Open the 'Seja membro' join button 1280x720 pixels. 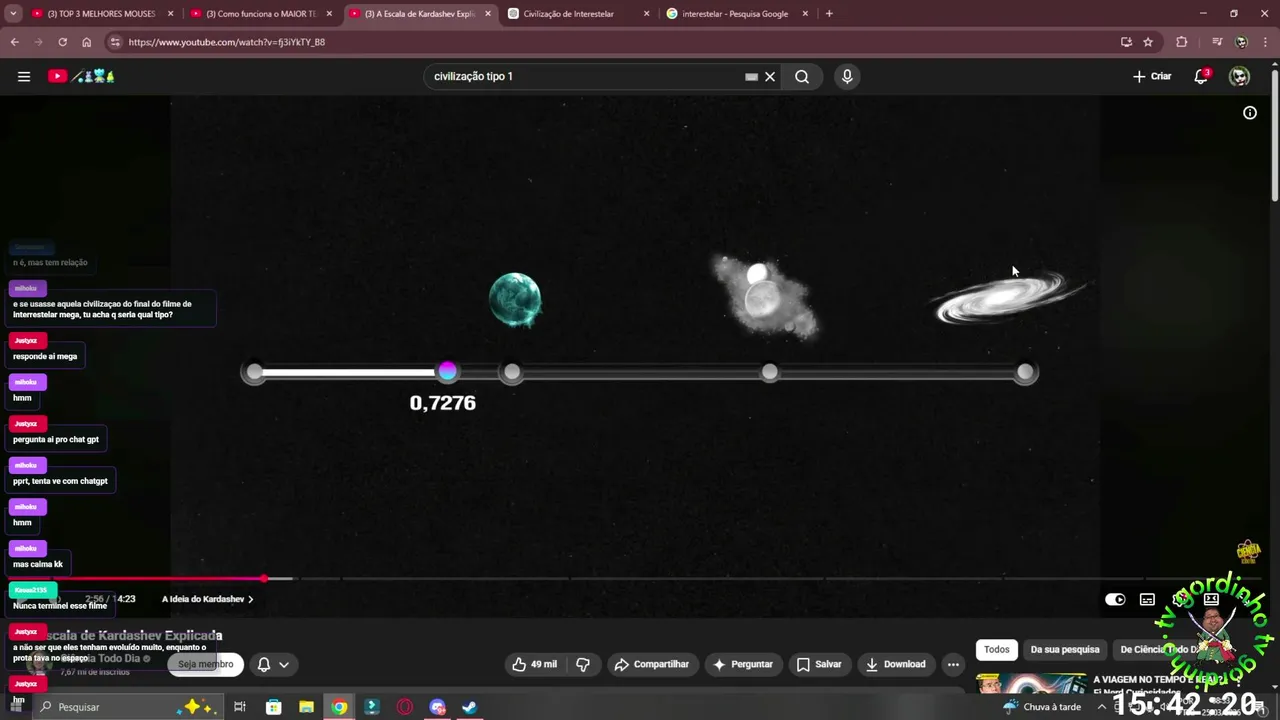point(205,664)
